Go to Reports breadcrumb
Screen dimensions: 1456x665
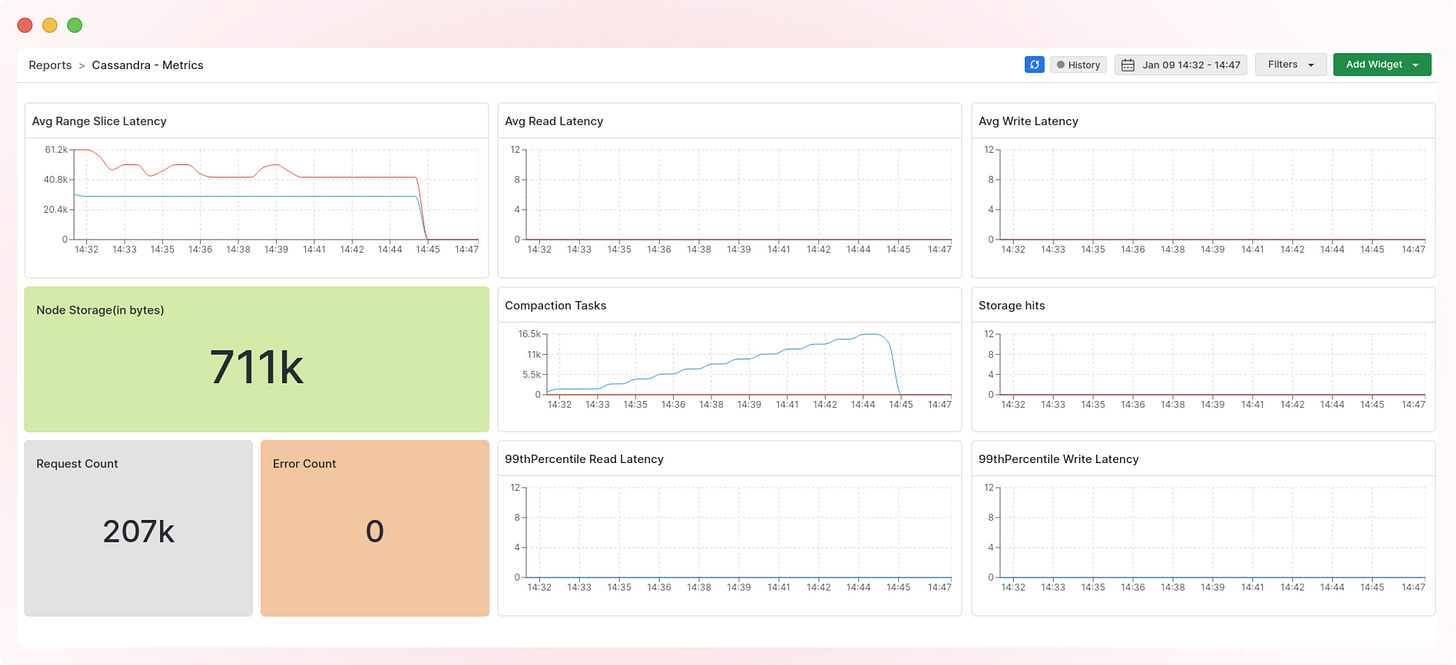[x=50, y=65]
